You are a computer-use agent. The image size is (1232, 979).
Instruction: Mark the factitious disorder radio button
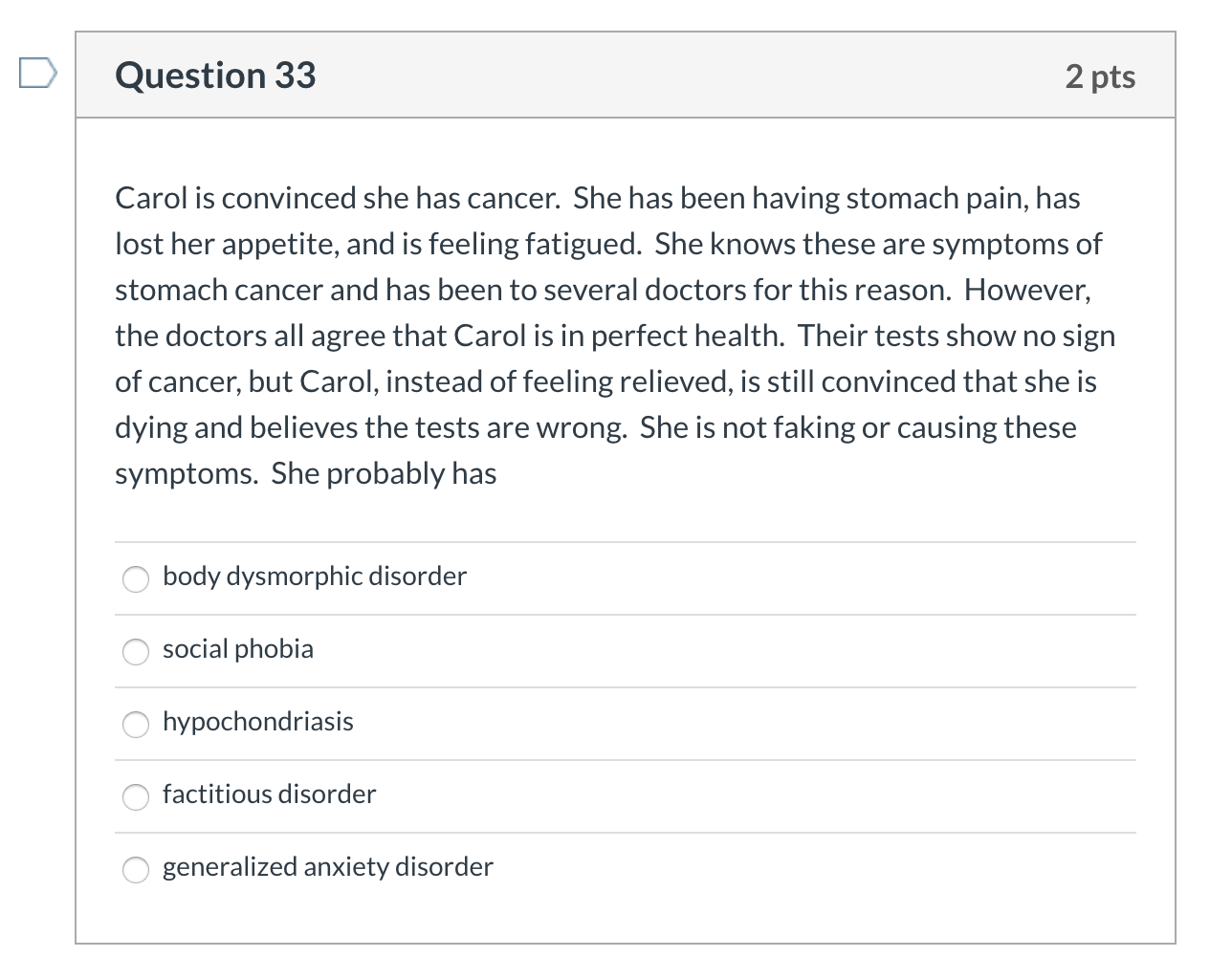[136, 796]
